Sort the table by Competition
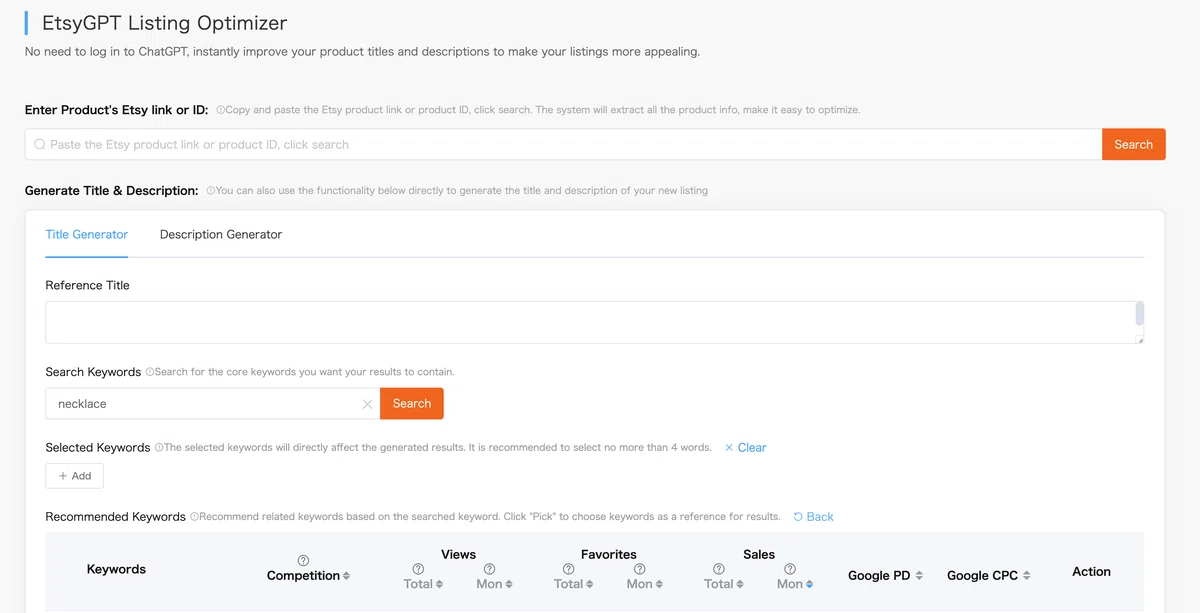The width and height of the screenshot is (1200, 613). coord(346,576)
